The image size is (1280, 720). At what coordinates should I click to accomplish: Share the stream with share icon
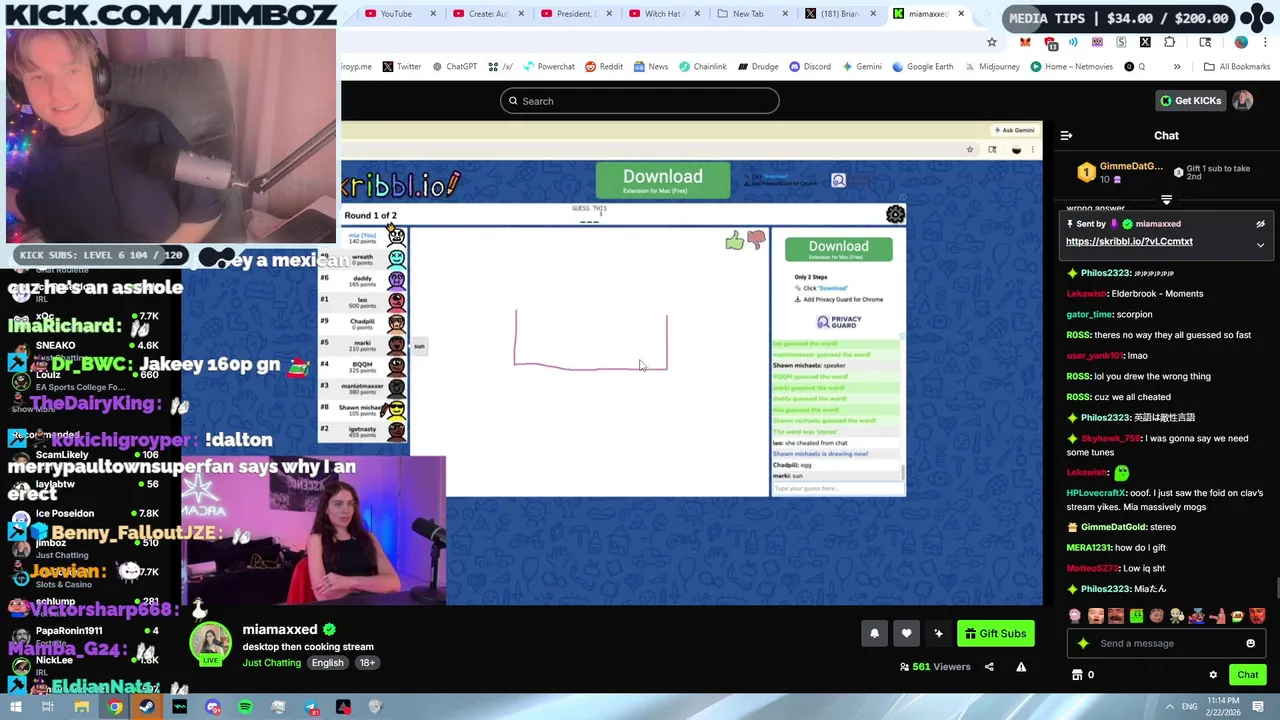[x=989, y=667]
